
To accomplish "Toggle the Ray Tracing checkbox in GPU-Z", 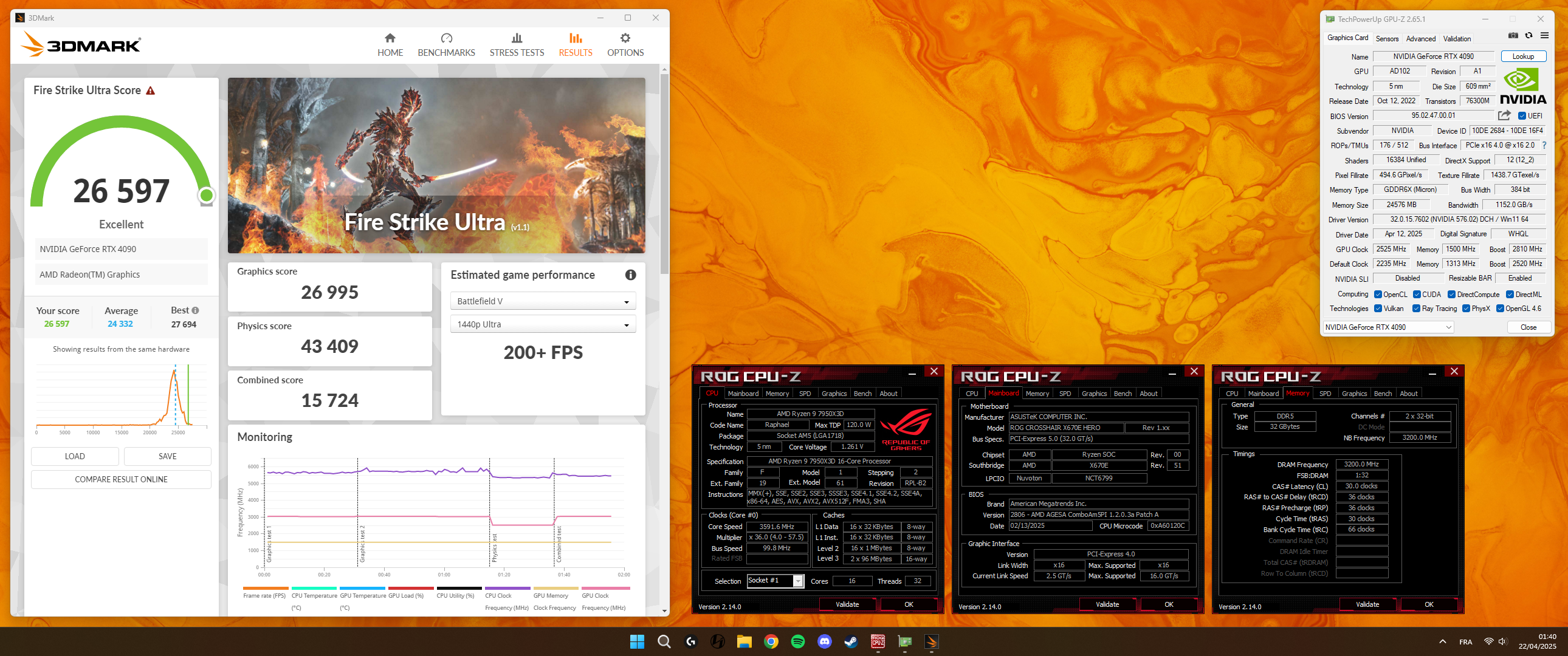I will pos(1416,309).
